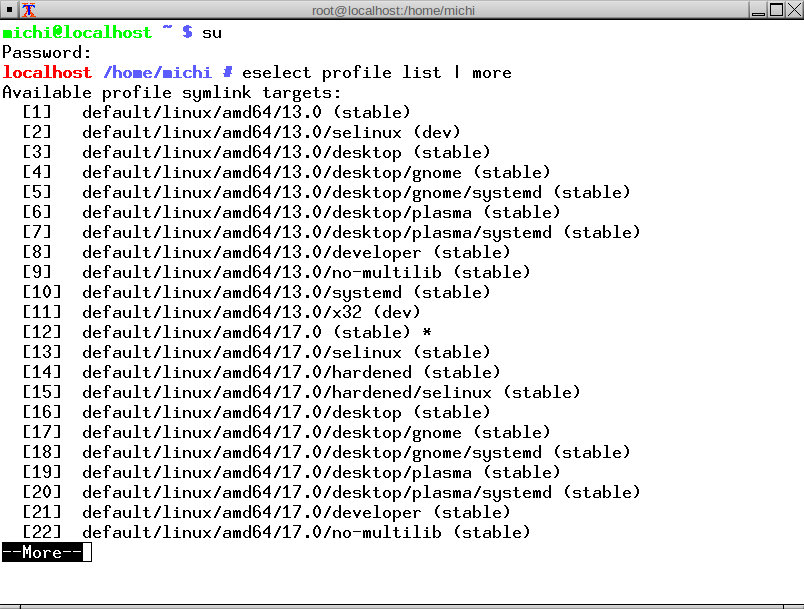Select profile row [13] 17.0/selinux
The image size is (804, 609).
click(x=256, y=353)
